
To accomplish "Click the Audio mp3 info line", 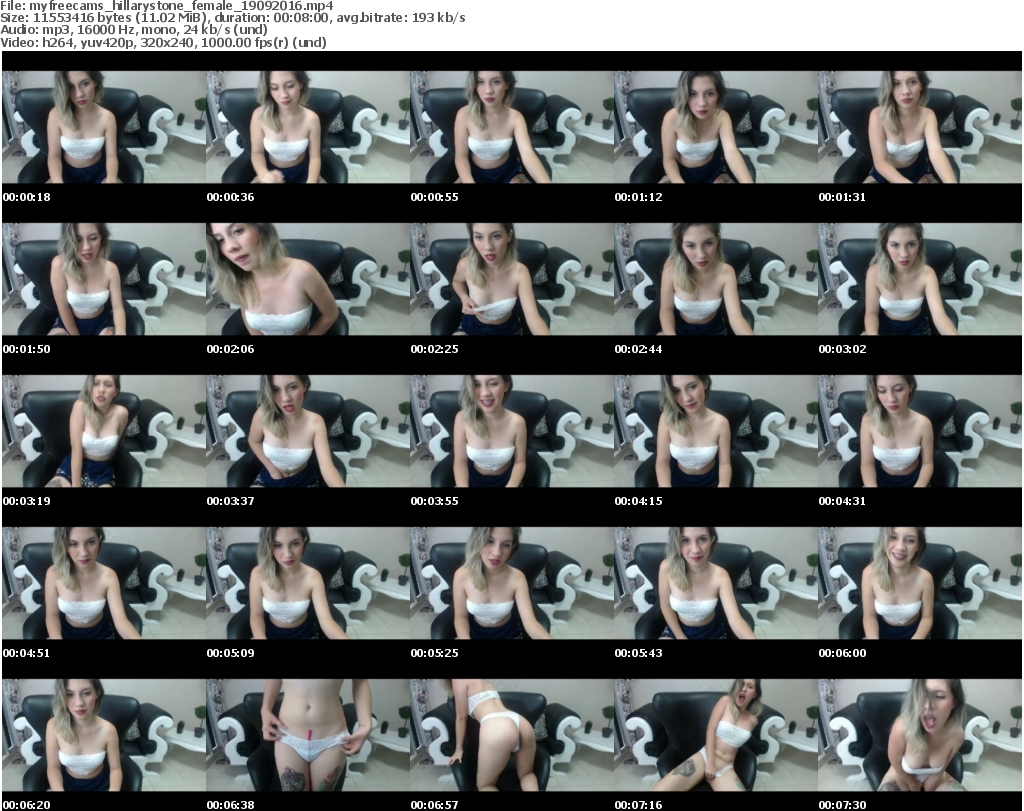I will point(134,30).
